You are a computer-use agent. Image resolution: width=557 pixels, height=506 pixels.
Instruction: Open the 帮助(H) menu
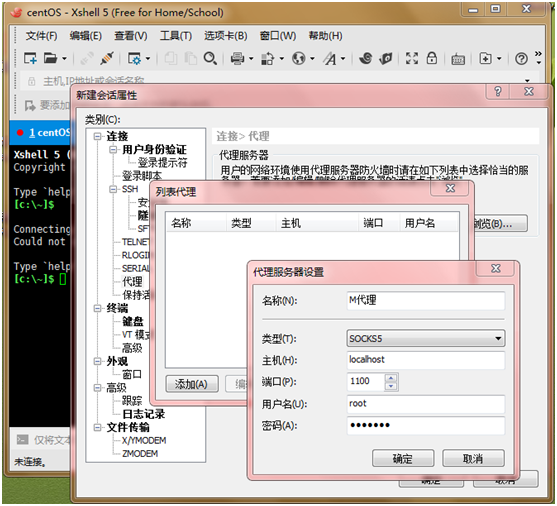pyautogui.click(x=325, y=36)
